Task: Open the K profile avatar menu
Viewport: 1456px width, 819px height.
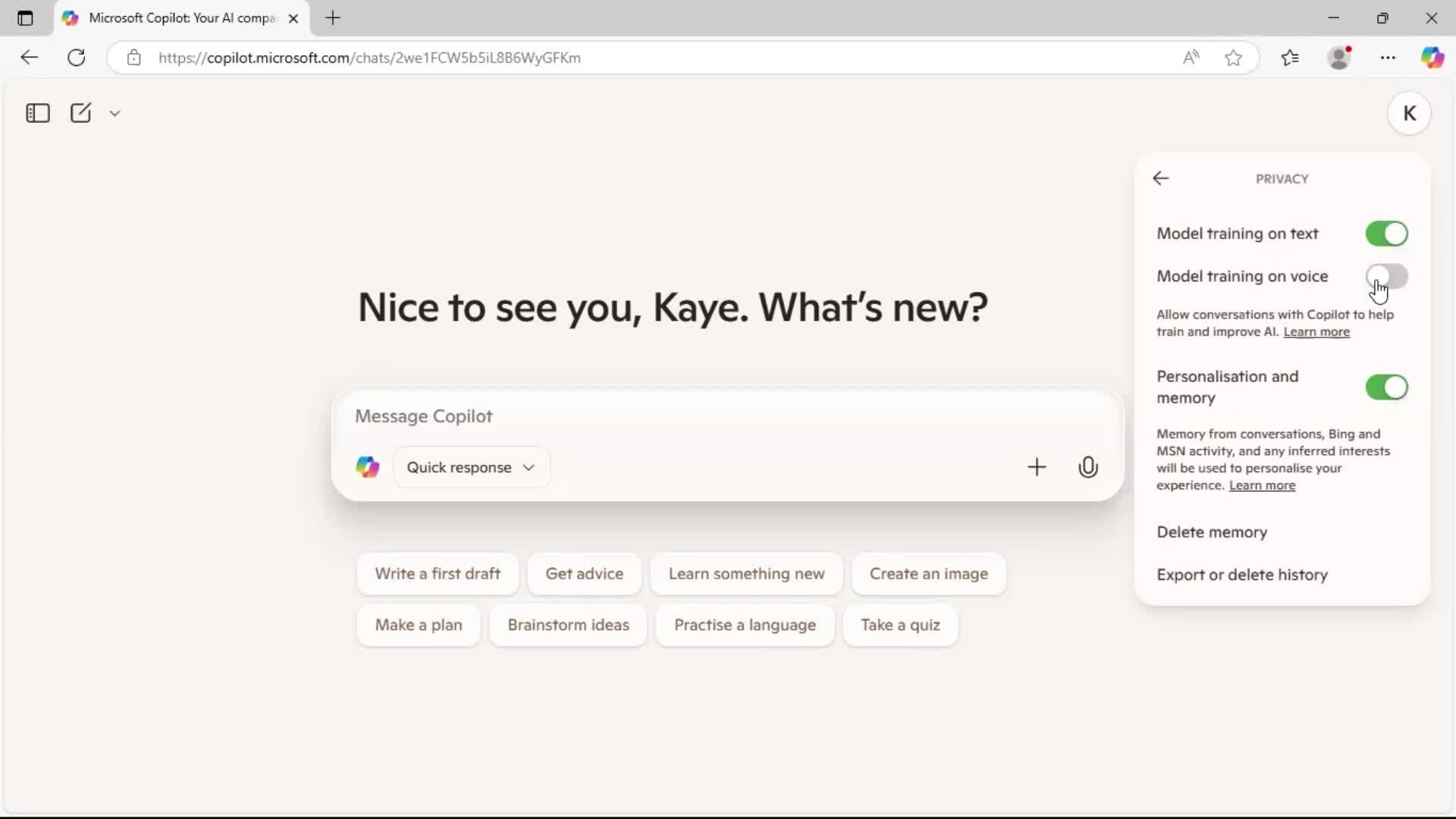Action: (1409, 113)
